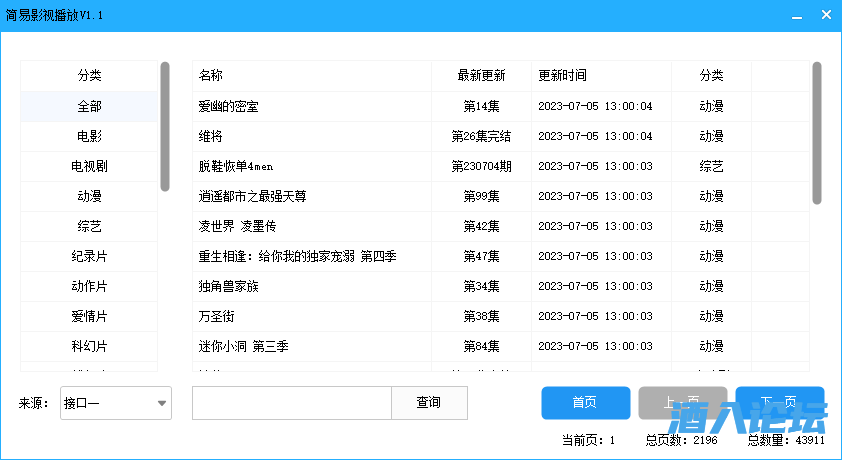Click the search text input field
This screenshot has height=460, width=842.
(291, 403)
